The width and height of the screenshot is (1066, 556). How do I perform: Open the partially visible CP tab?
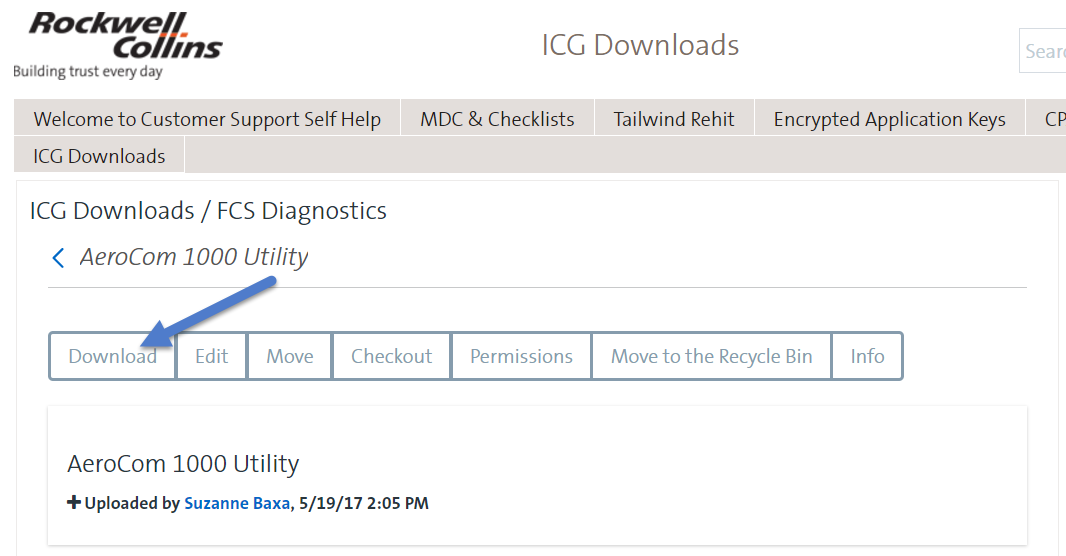point(1046,118)
